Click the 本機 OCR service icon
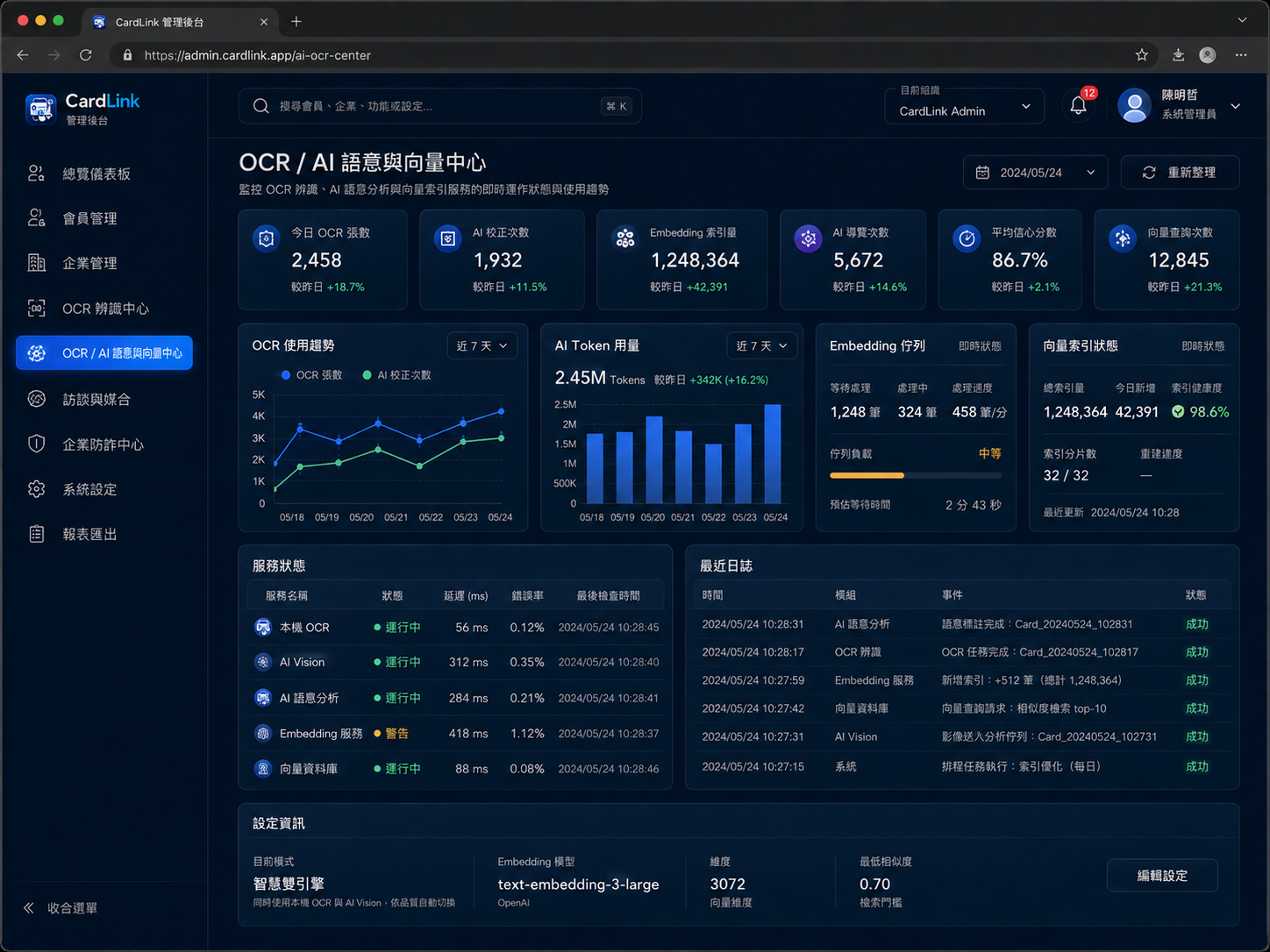The width and height of the screenshot is (1270, 952). 262,628
